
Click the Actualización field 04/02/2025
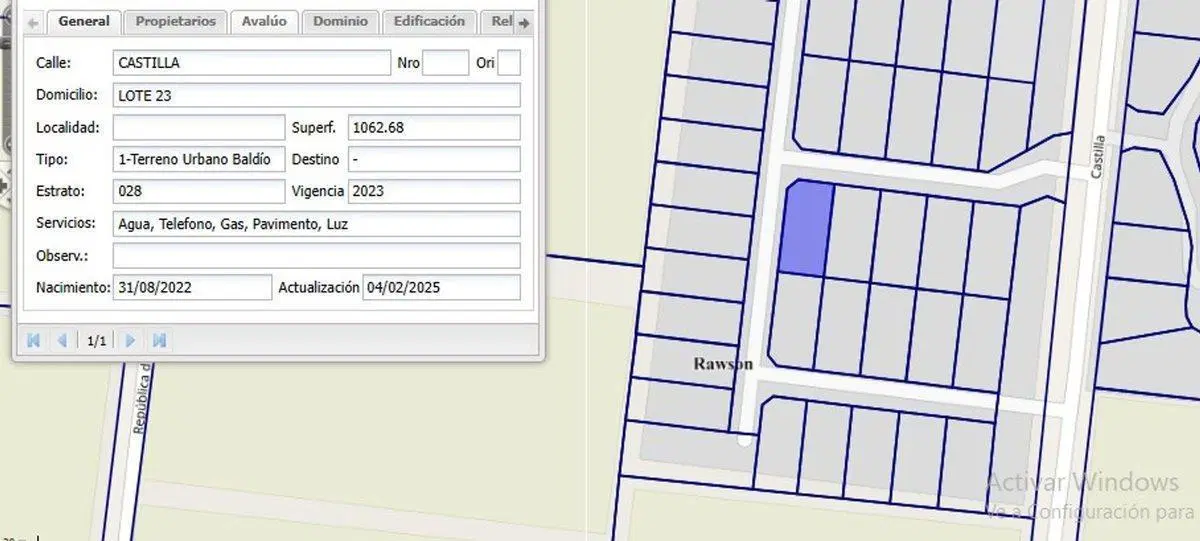(x=441, y=287)
